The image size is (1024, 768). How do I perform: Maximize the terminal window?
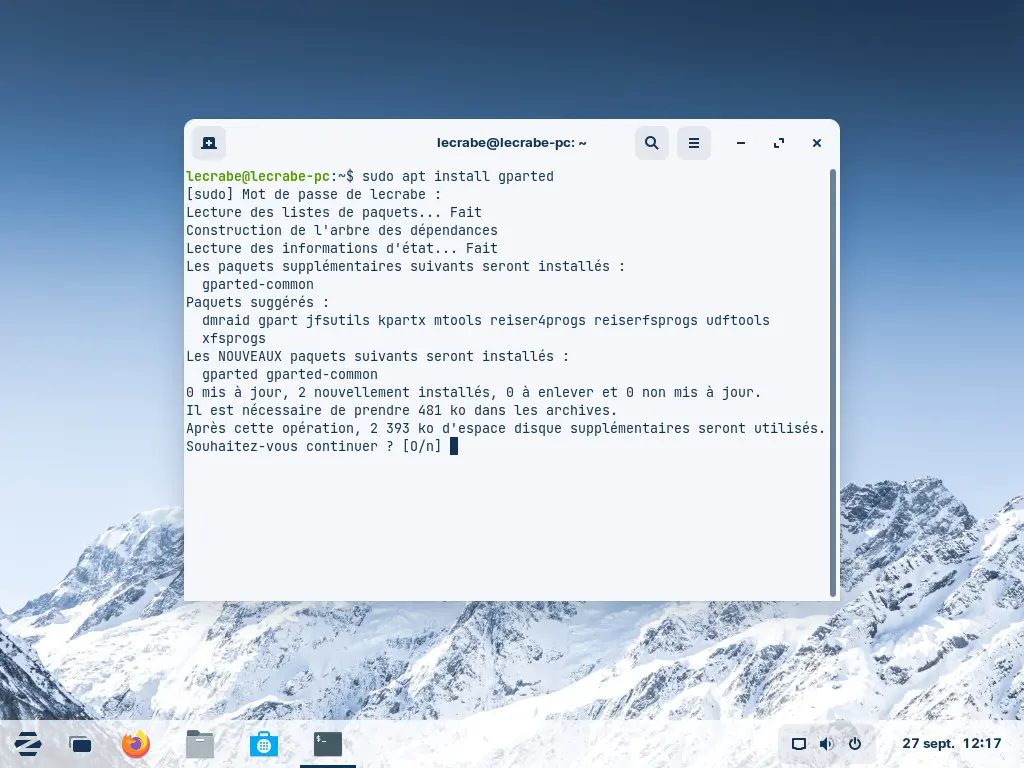[779, 143]
